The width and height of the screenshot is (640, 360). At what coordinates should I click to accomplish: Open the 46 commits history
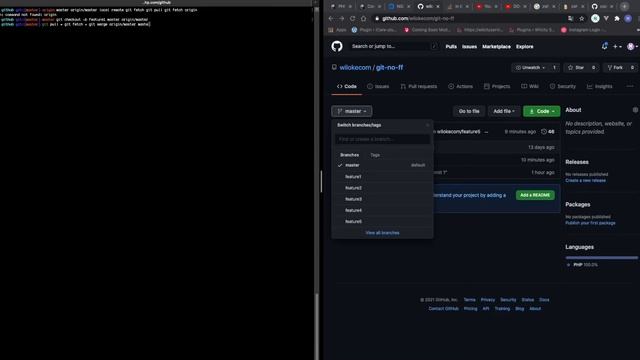[x=548, y=132]
